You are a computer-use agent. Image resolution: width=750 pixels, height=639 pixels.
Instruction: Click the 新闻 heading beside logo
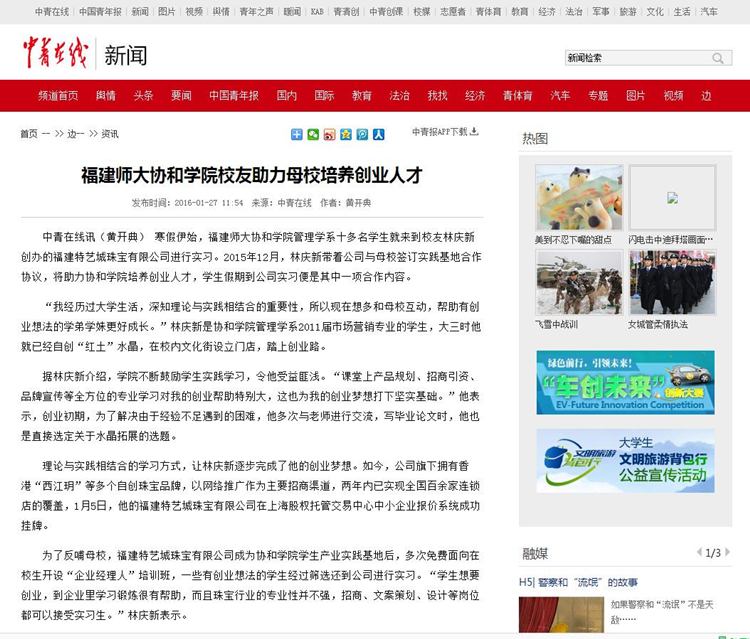pos(126,55)
